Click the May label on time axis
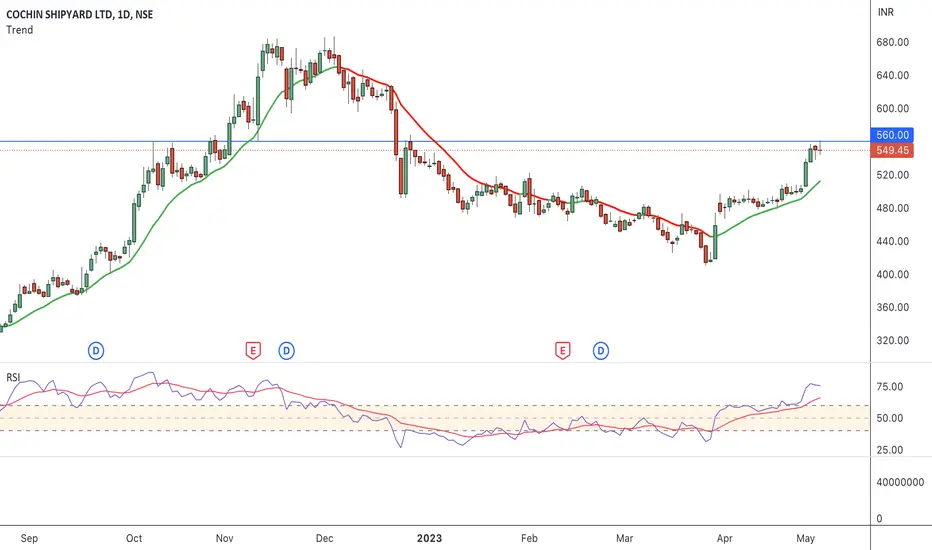 point(805,538)
